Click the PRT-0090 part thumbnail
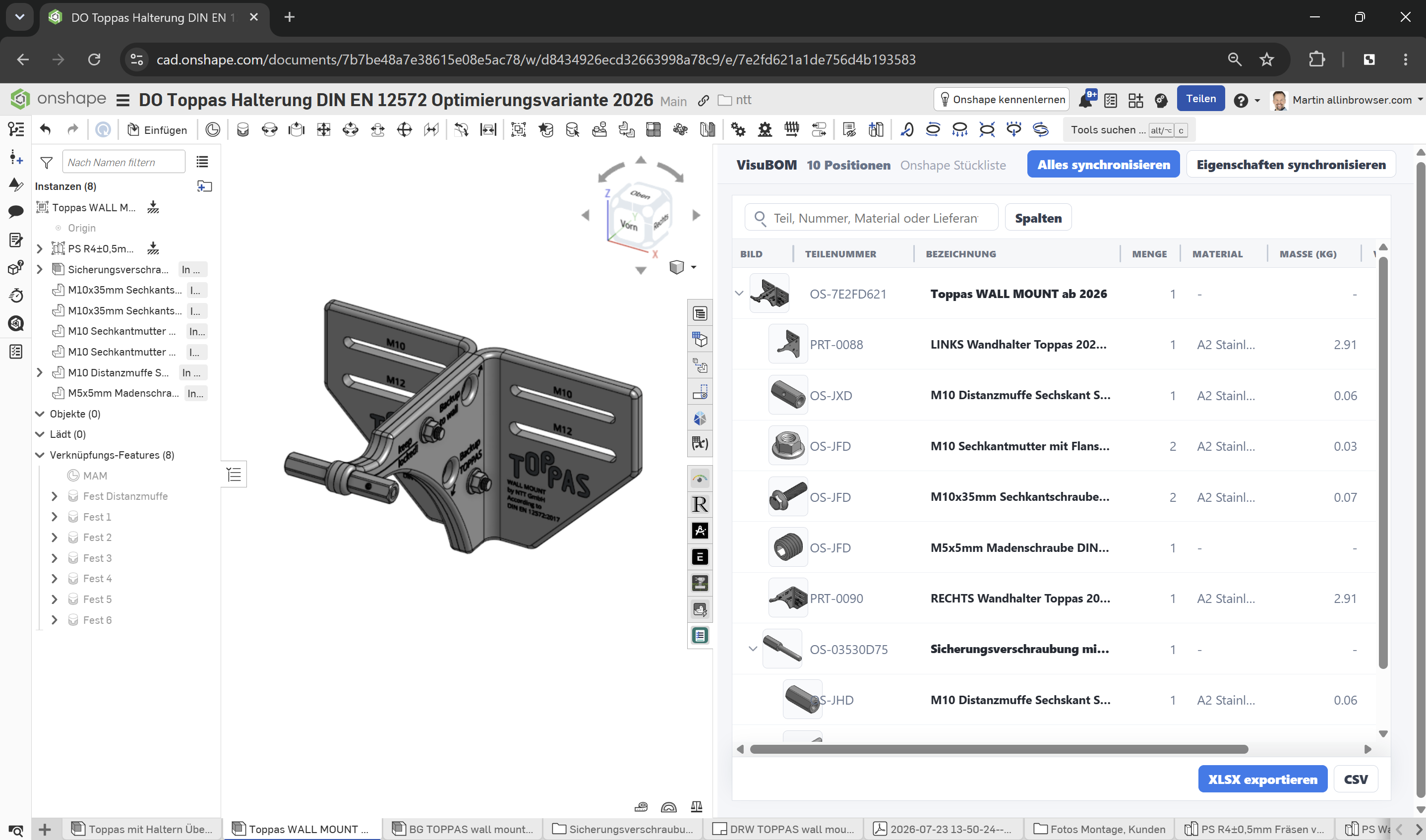The height and width of the screenshot is (840, 1426). click(788, 598)
